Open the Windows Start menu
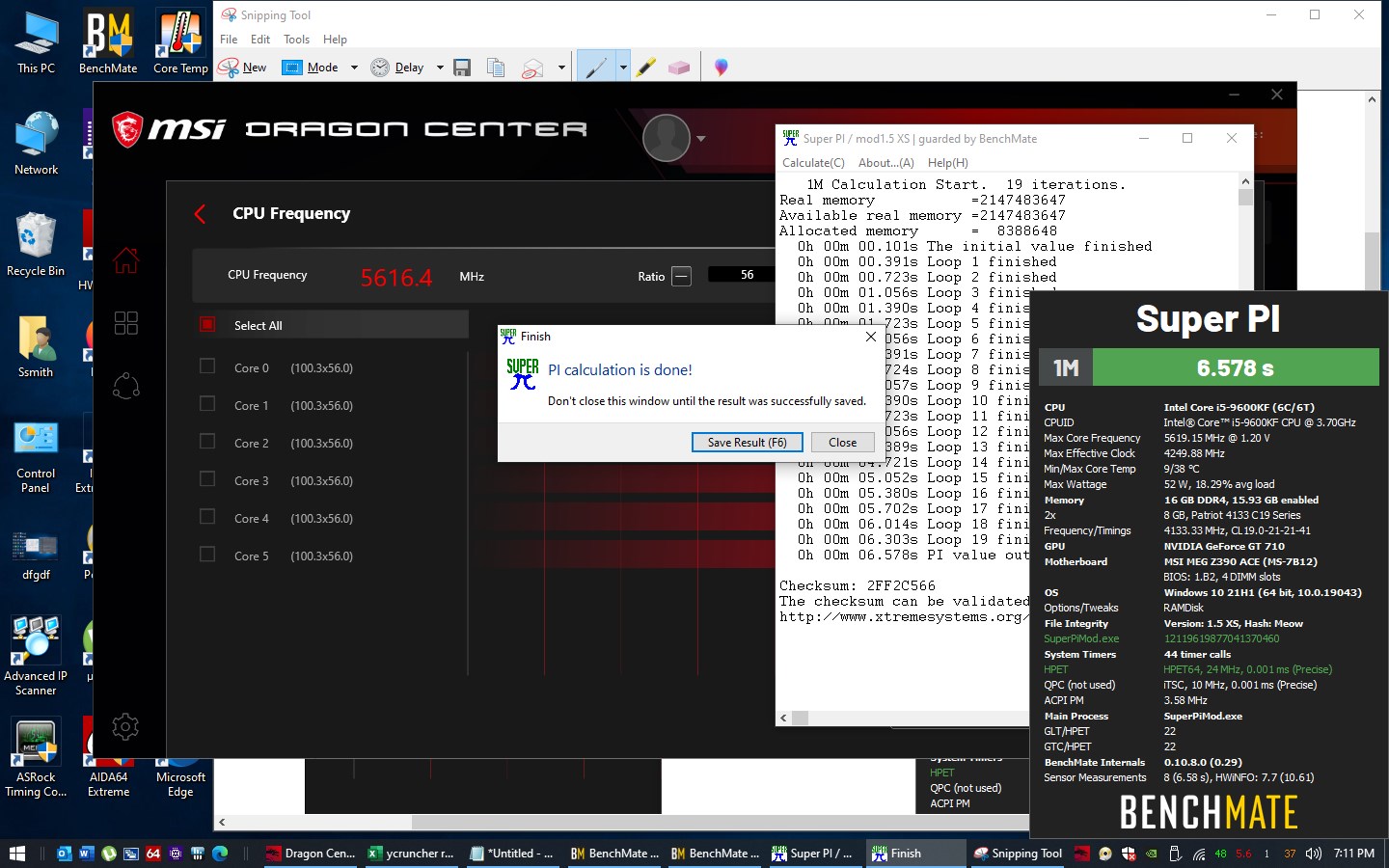Screen dimensions: 1389x868 click(16, 854)
